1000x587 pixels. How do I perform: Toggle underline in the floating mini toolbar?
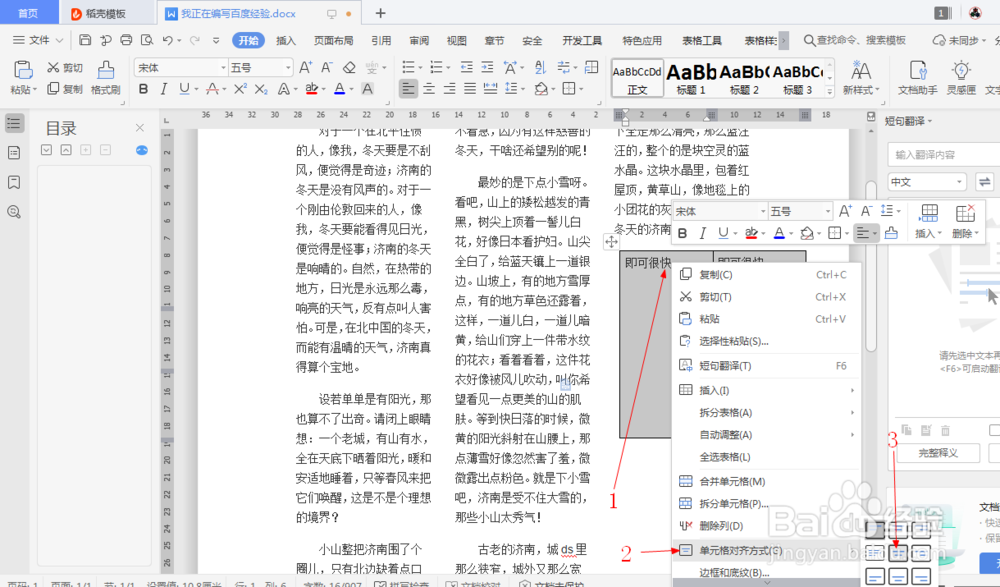tap(722, 234)
